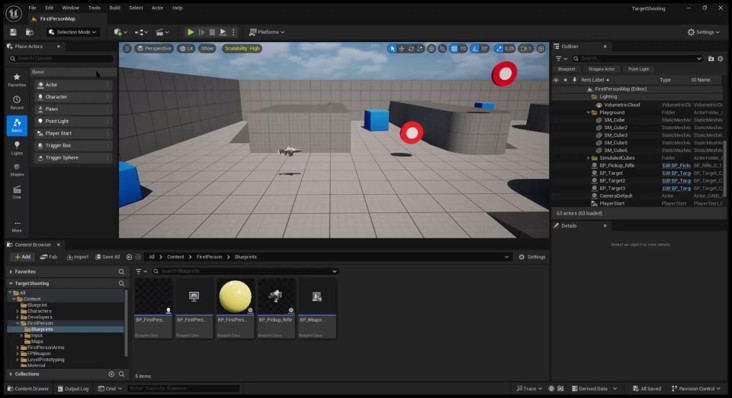The image size is (732, 398).
Task: Expand the Platforms dropdown
Action: [267, 32]
